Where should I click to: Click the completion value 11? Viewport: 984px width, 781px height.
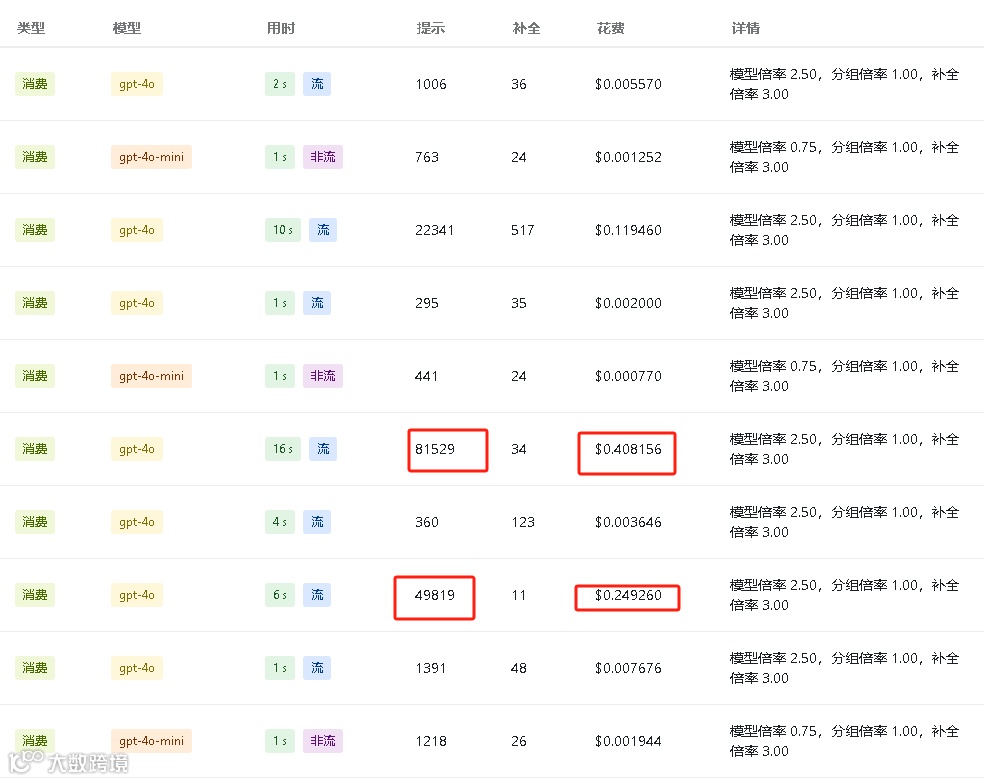518,595
